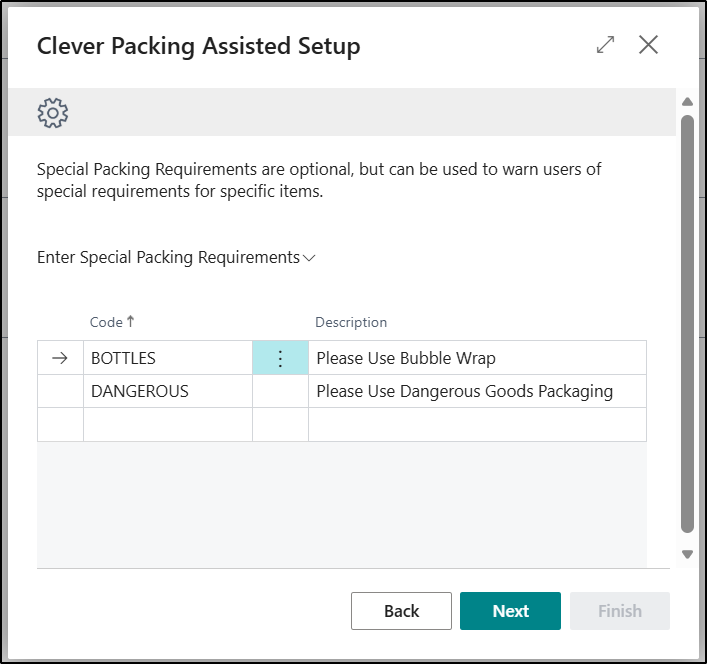Viewport: 707px width, 664px height.
Task: Click the vertical scrollbar thumb
Action: point(686,320)
